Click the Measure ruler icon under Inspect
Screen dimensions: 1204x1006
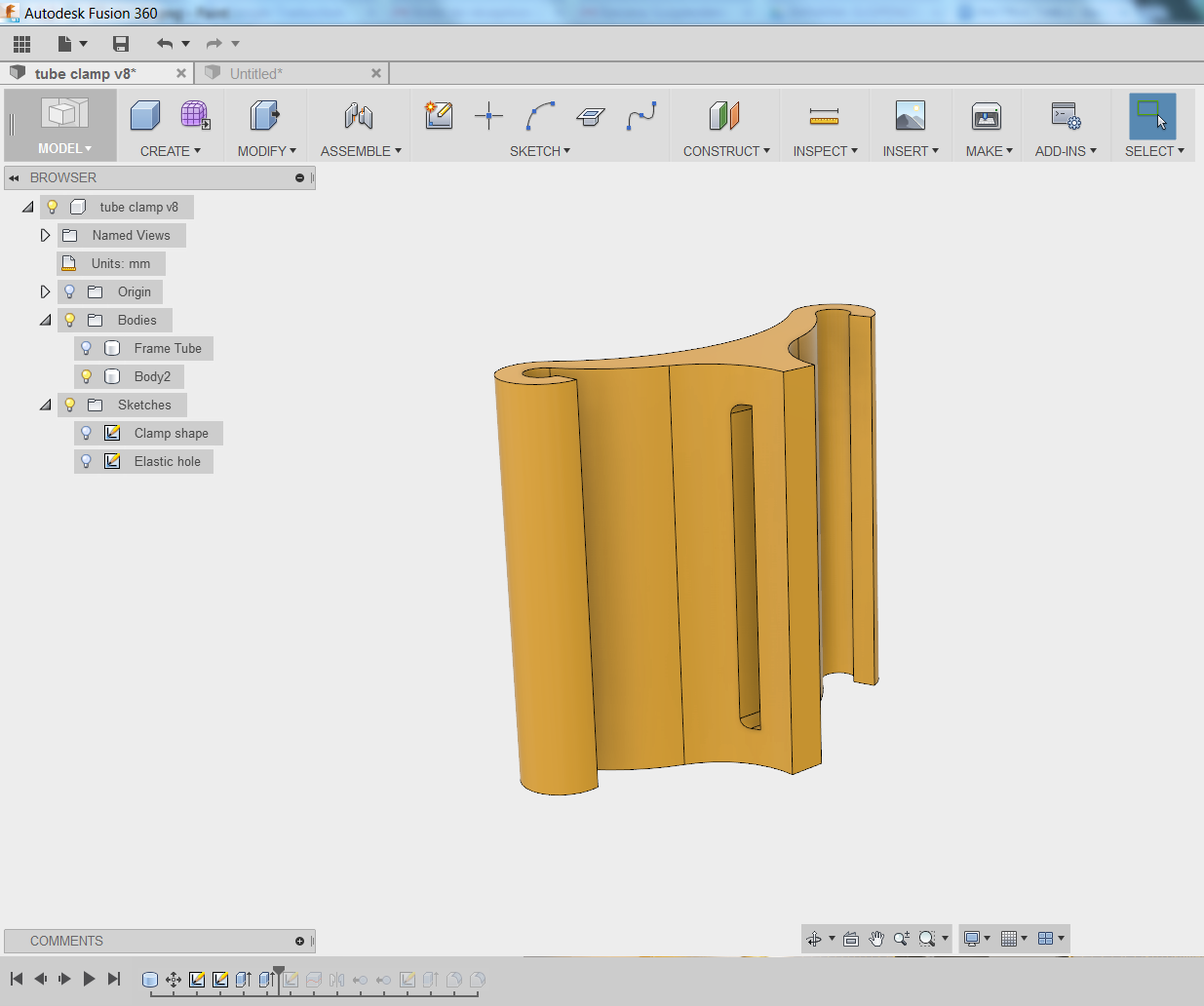click(x=824, y=117)
